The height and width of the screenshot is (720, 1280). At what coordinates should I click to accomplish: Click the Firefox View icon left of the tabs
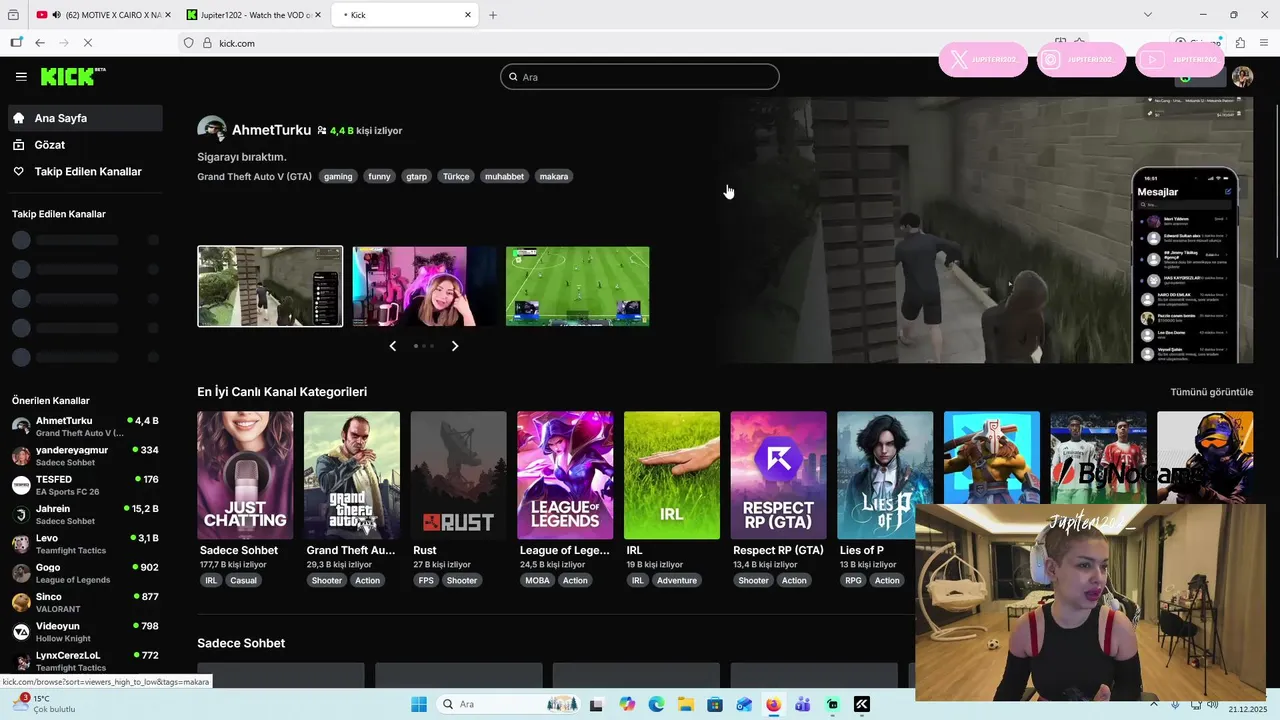click(x=13, y=15)
